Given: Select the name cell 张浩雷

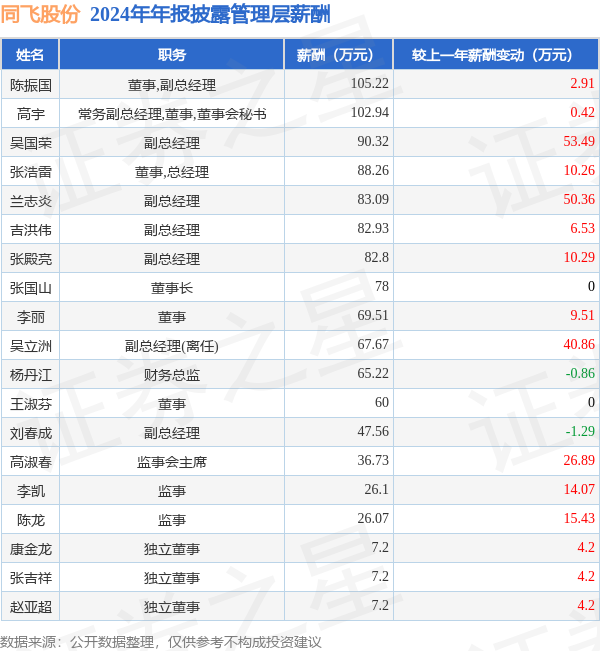Looking at the screenshot, I should point(31,172).
